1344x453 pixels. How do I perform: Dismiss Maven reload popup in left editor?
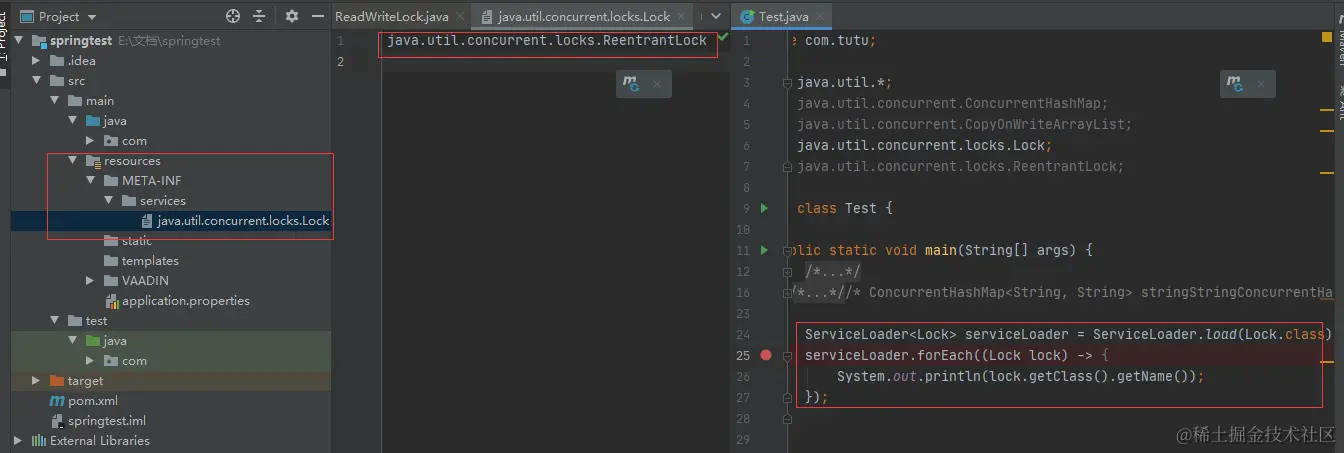click(656, 85)
